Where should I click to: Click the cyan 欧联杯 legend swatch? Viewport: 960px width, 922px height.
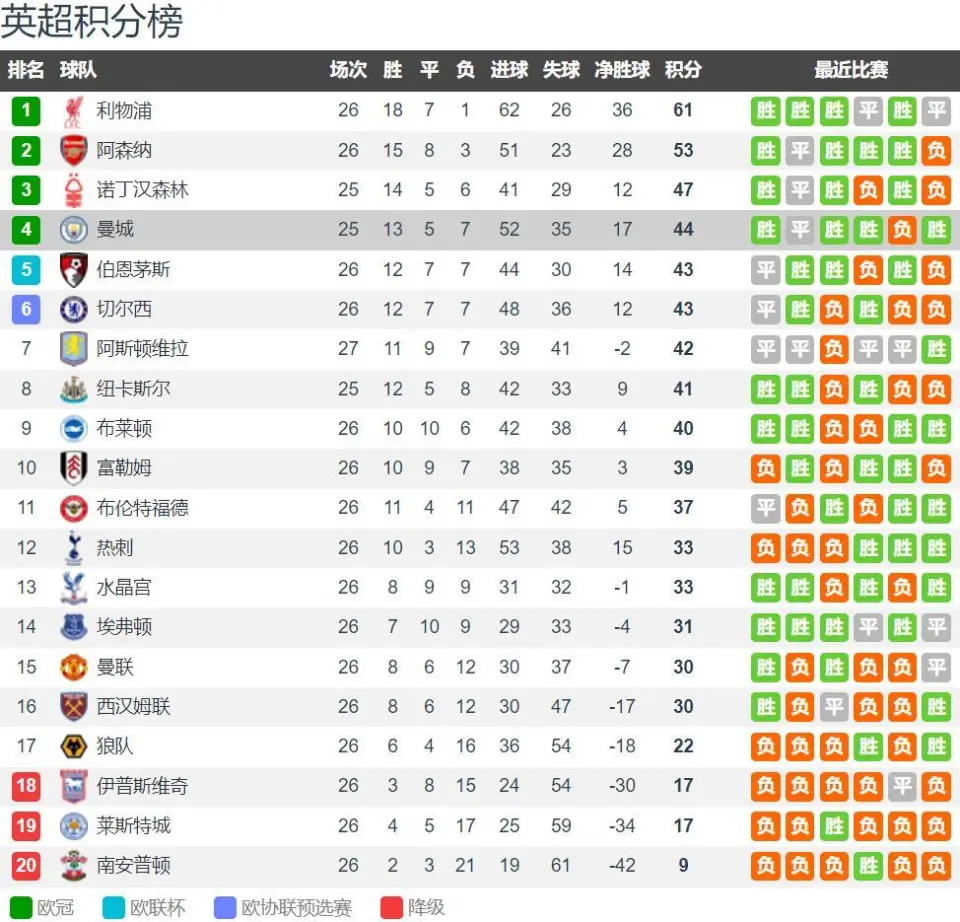(114, 907)
